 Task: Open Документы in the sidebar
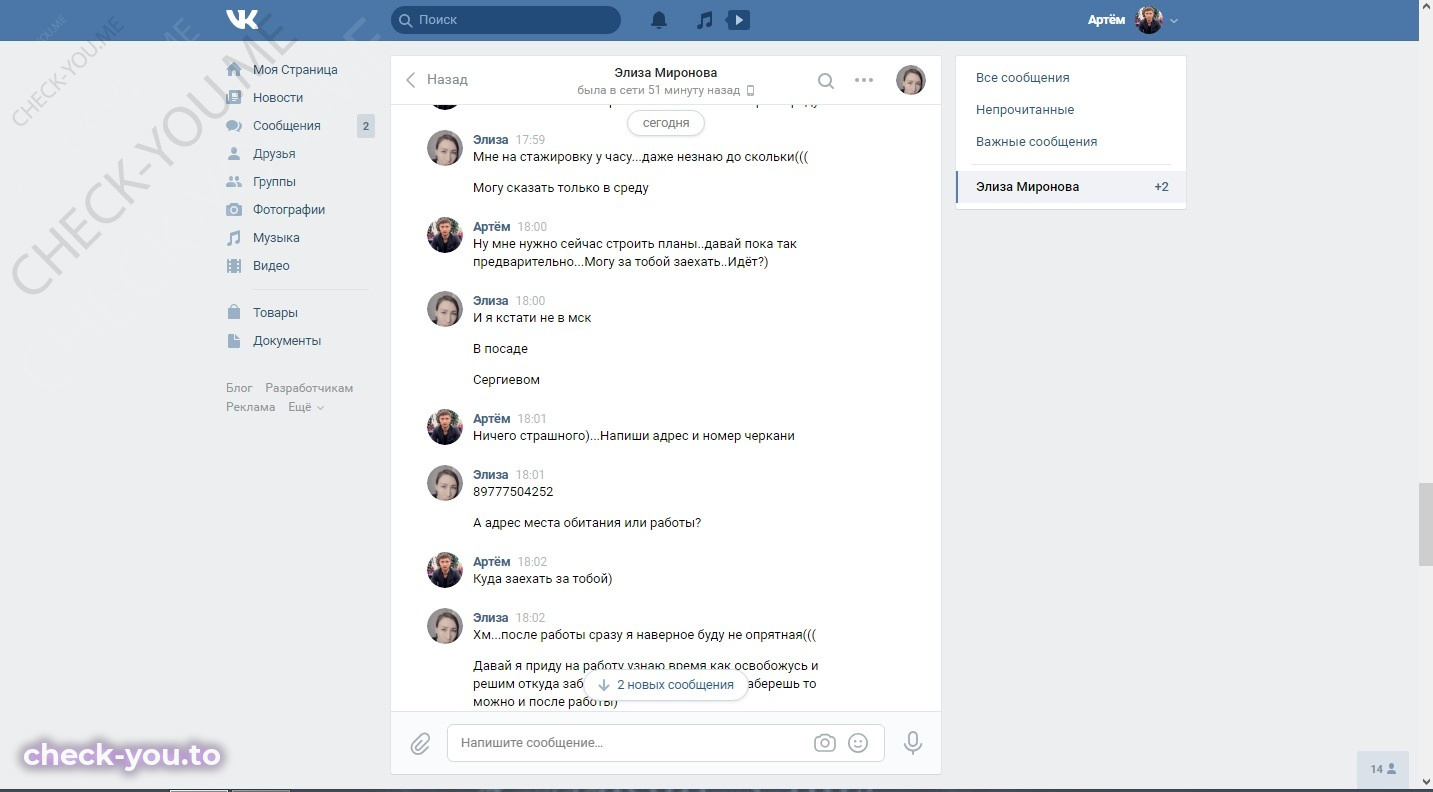point(287,341)
